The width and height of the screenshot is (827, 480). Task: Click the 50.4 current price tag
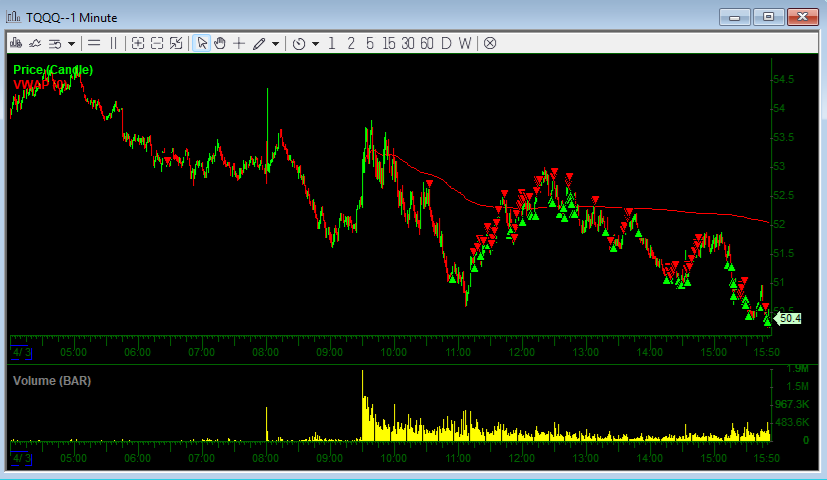point(789,319)
